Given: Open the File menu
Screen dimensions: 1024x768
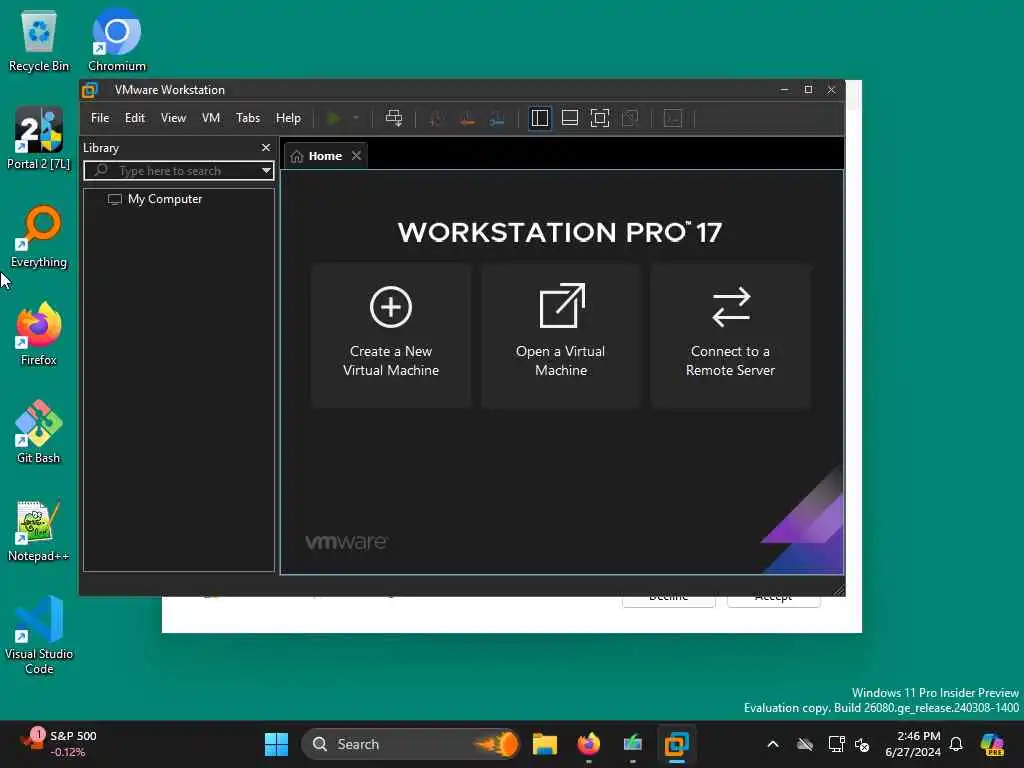Looking at the screenshot, I should pos(100,118).
